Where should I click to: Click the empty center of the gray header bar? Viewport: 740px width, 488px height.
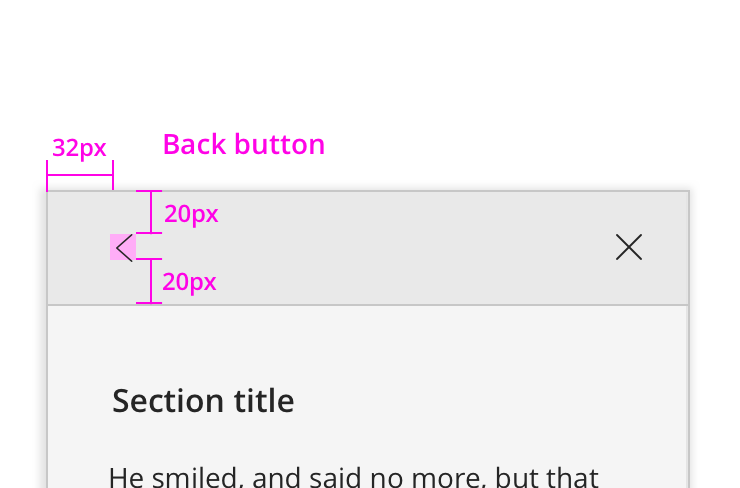point(370,247)
